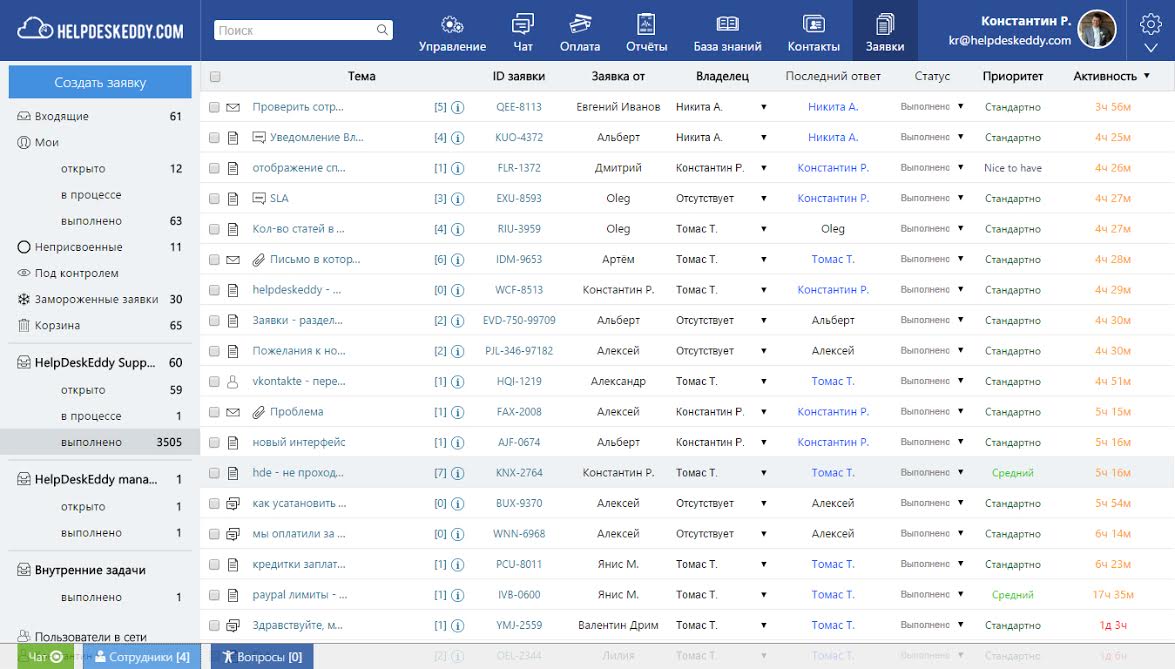
Task: Click the info icon next to SLA ticket count
Action: click(x=457, y=198)
